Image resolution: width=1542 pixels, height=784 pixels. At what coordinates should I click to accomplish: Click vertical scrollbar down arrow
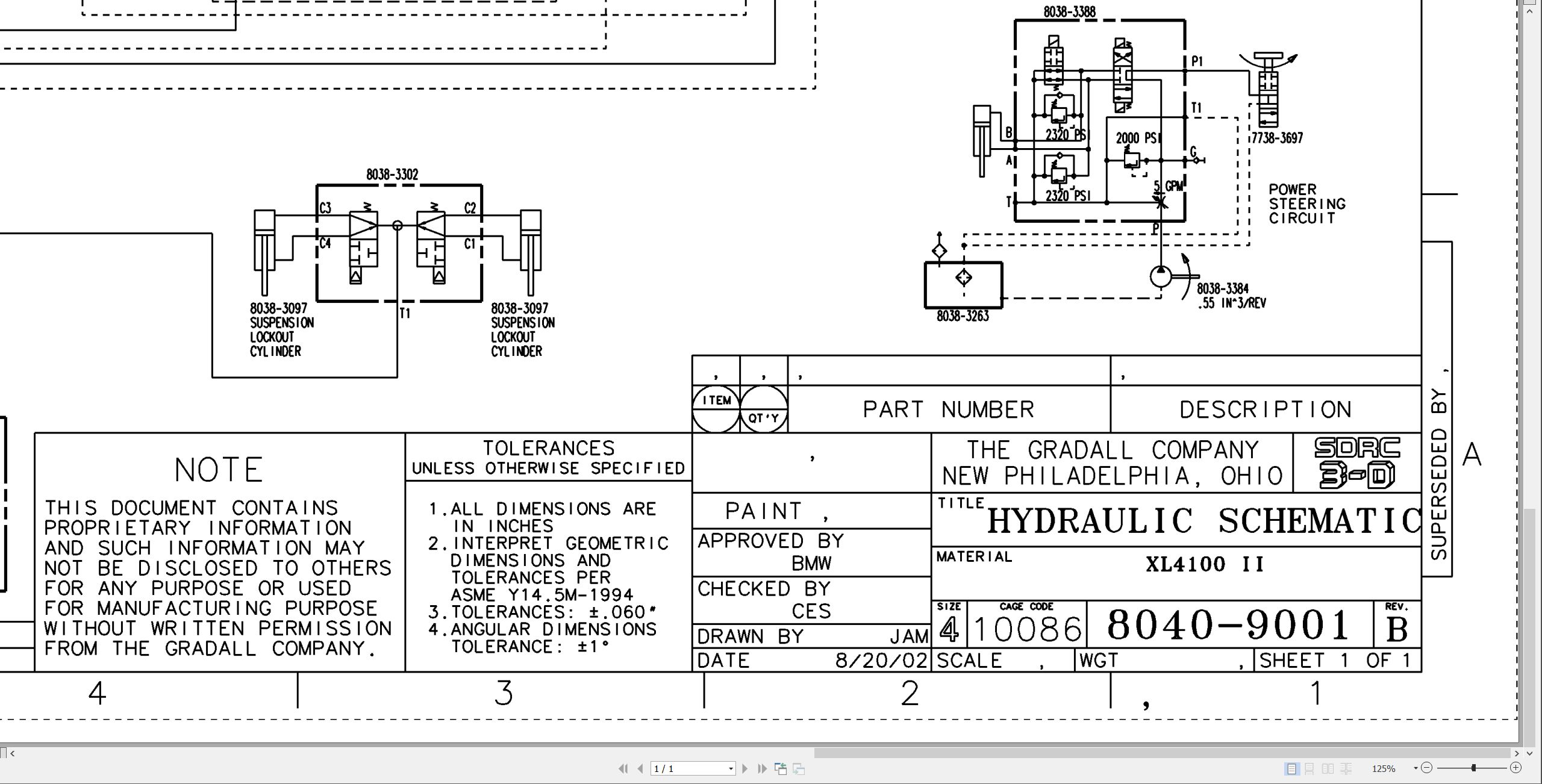1529,753
